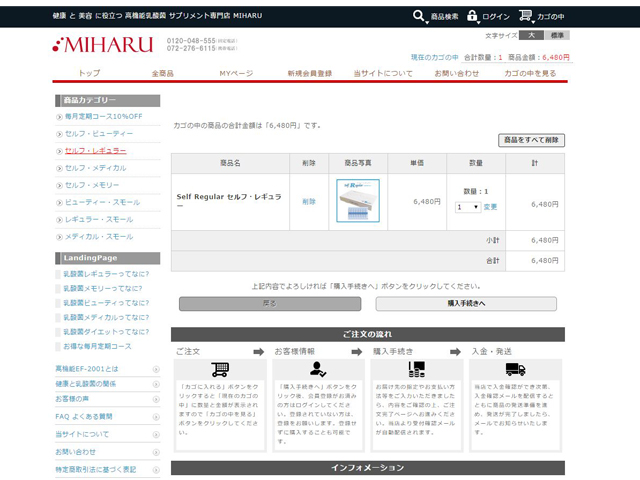This screenshot has height=480, width=640.
Task: Open the 全商品 navigation tab
Action: click(x=162, y=73)
